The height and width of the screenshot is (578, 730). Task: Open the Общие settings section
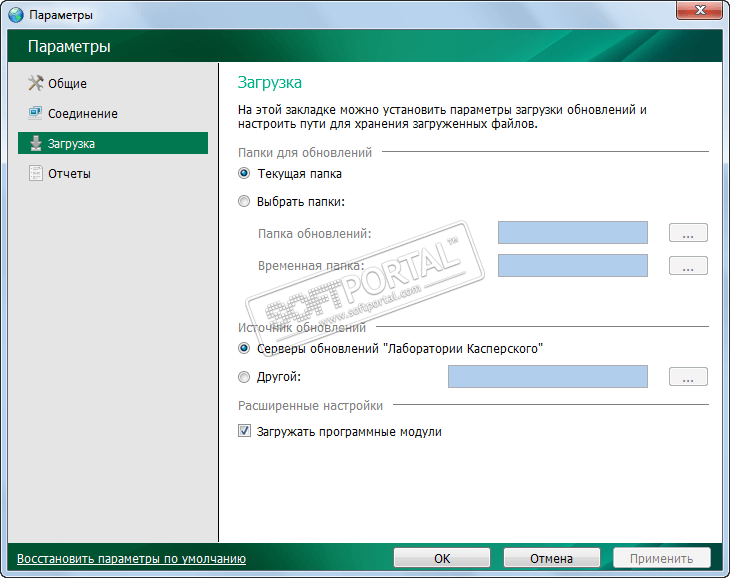[68, 84]
